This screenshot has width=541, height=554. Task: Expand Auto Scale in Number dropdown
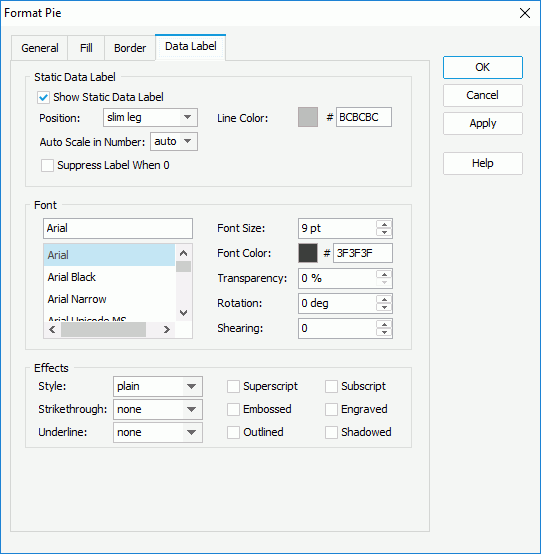pyautogui.click(x=174, y=142)
